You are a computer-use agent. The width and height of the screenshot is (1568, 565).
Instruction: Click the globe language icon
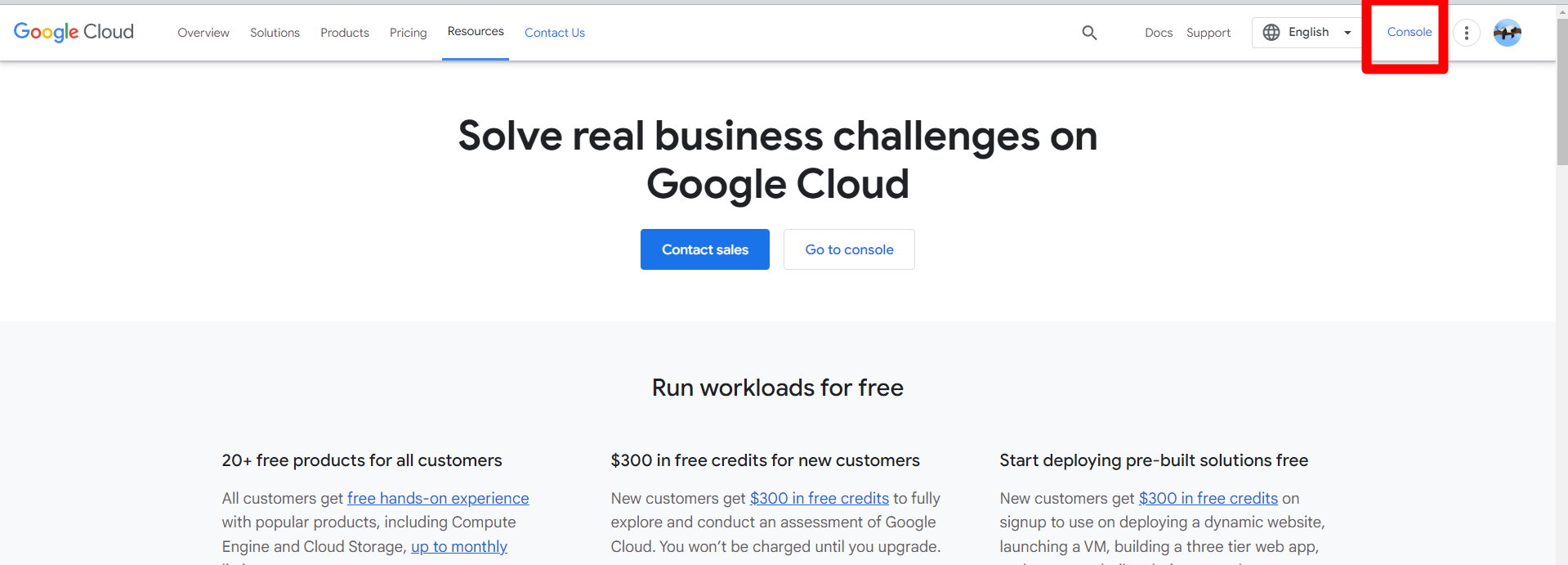1271,32
